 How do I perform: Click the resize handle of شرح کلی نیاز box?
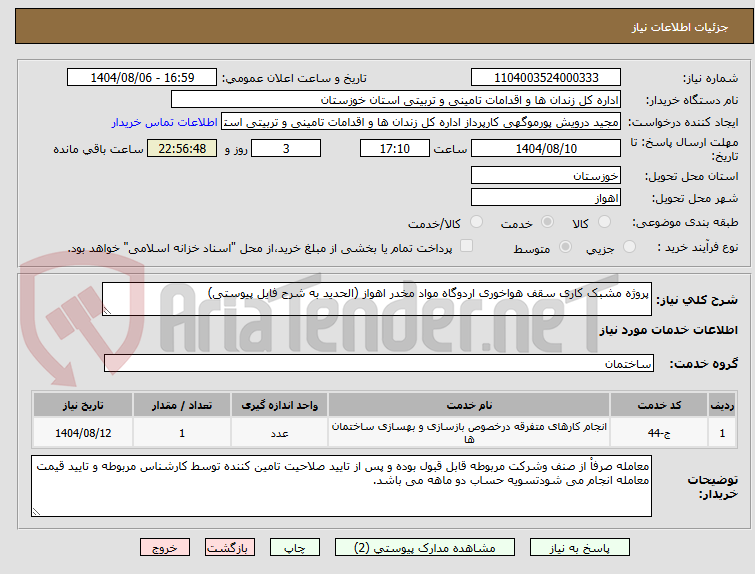107,311
